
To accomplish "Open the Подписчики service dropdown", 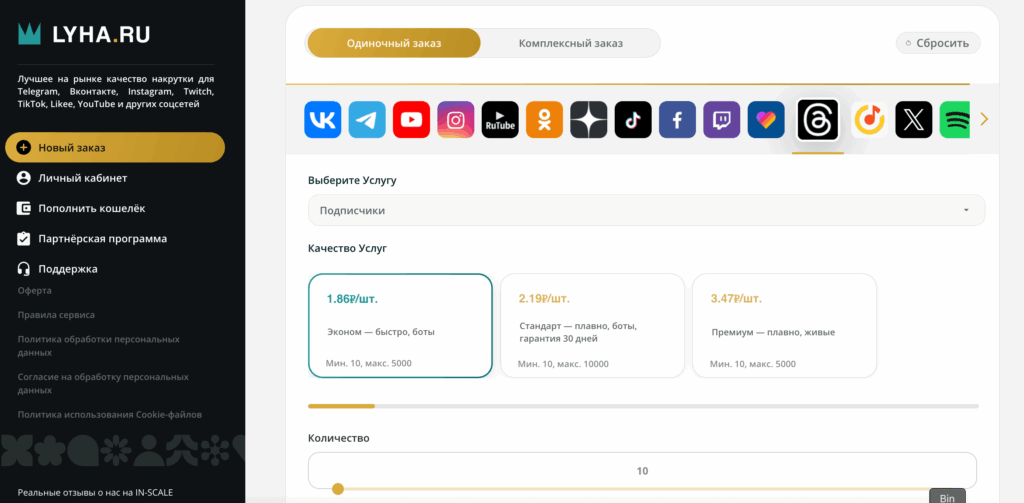I will [x=646, y=210].
